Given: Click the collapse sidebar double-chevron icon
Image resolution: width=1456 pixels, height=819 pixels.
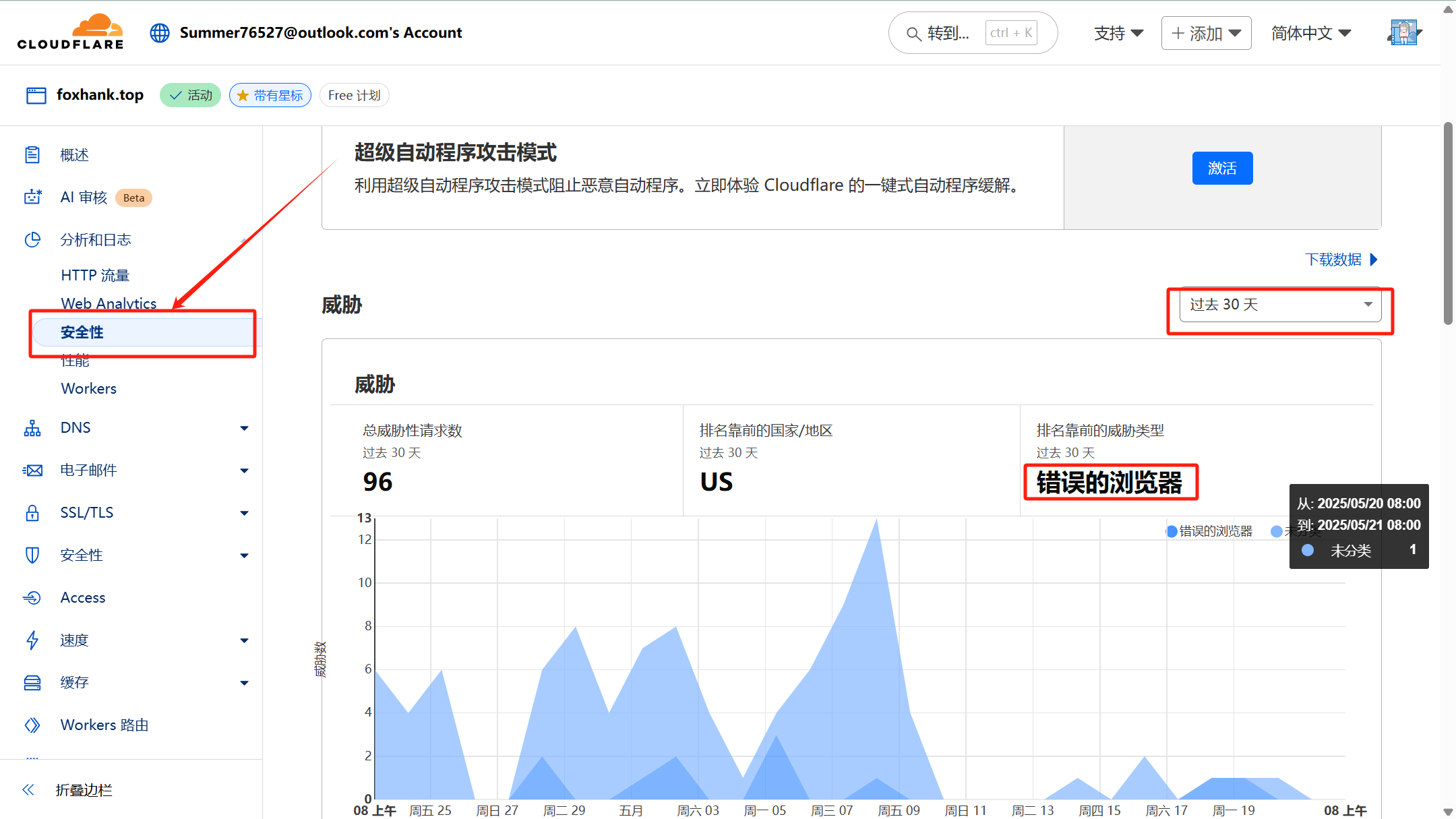Looking at the screenshot, I should pos(28,790).
